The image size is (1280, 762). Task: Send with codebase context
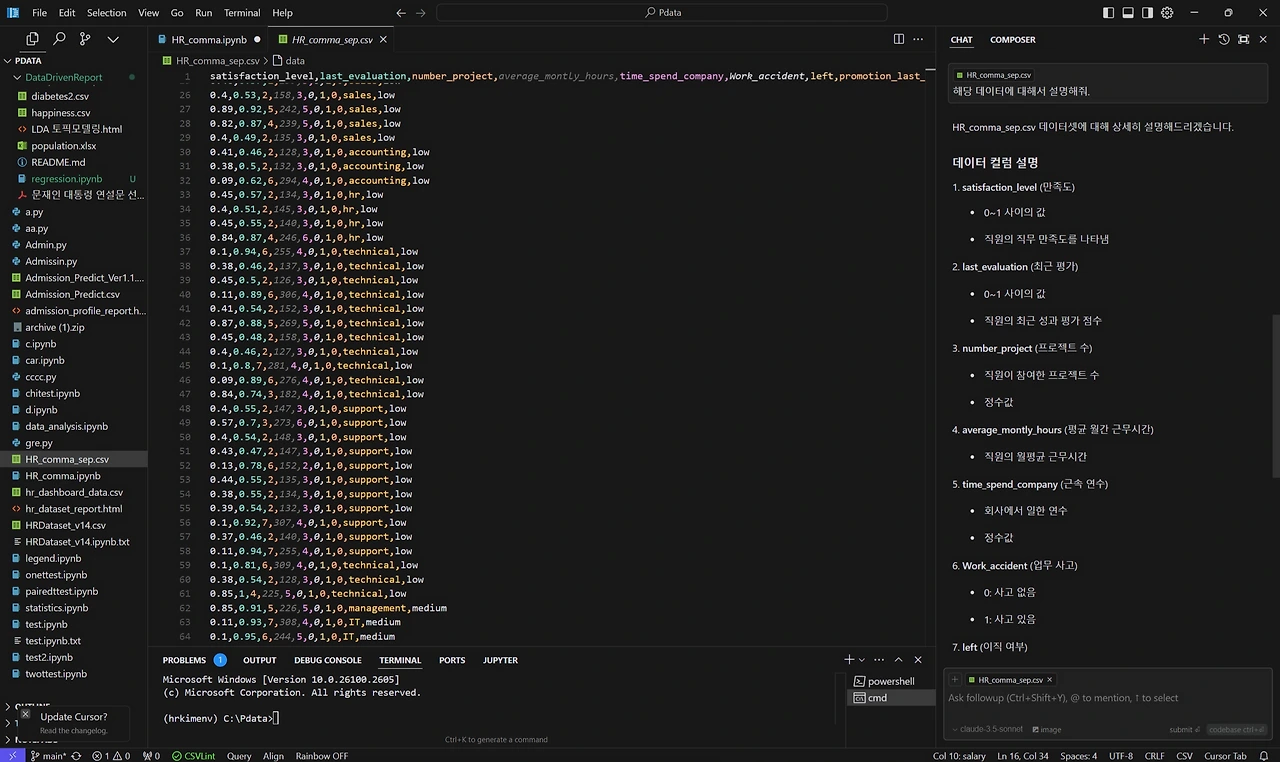1236,730
